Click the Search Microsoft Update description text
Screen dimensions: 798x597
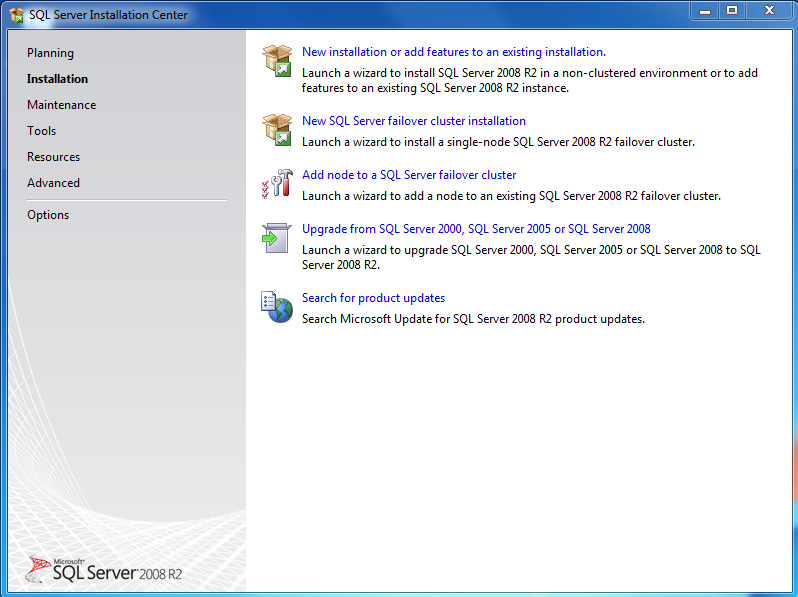(x=473, y=319)
